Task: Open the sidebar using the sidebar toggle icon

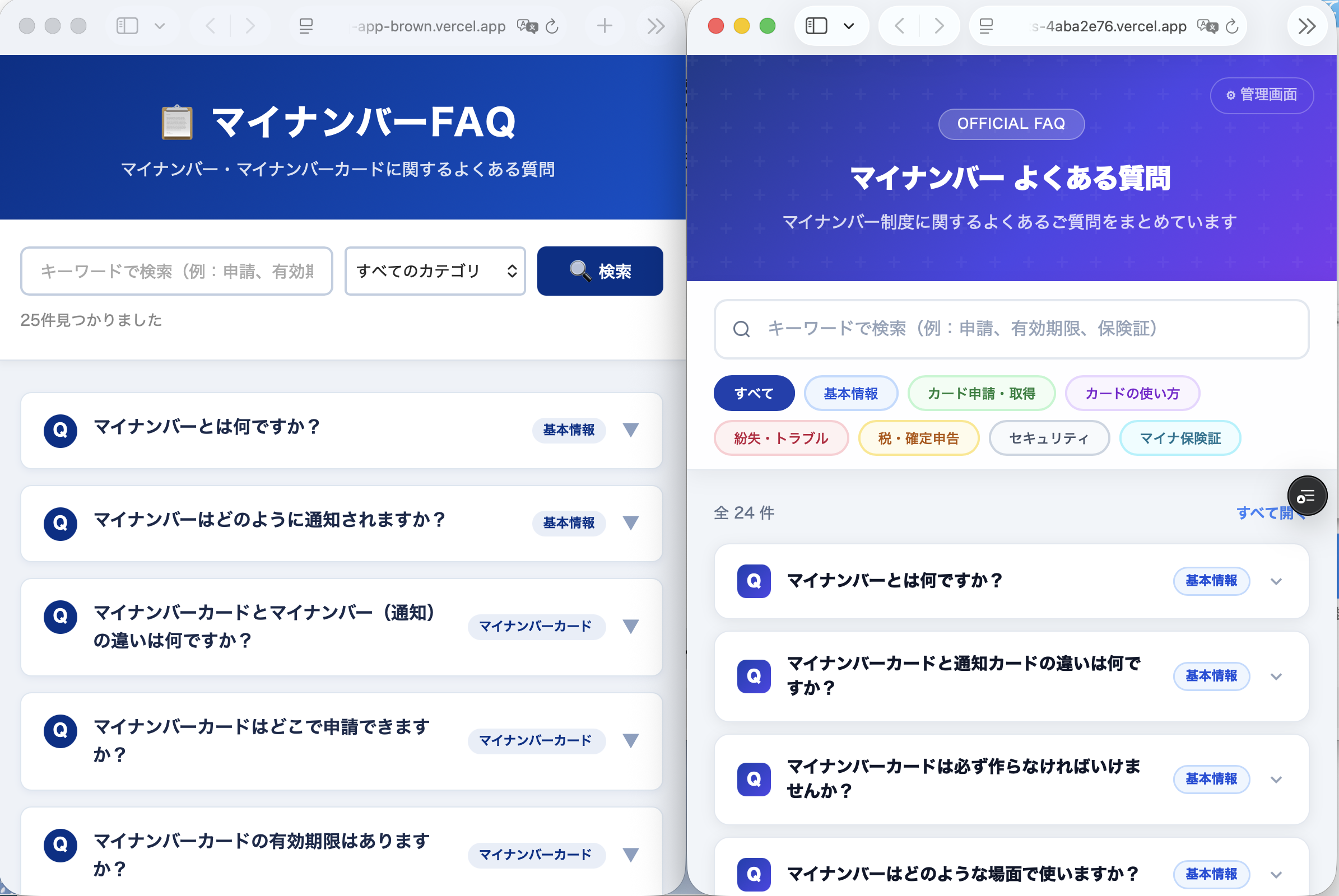Action: tap(816, 26)
